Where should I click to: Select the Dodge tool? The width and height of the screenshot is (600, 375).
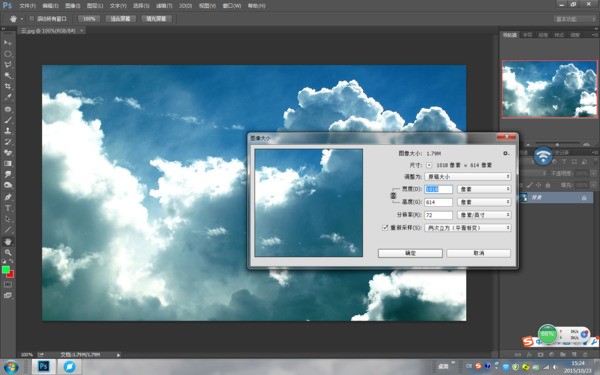(8, 186)
